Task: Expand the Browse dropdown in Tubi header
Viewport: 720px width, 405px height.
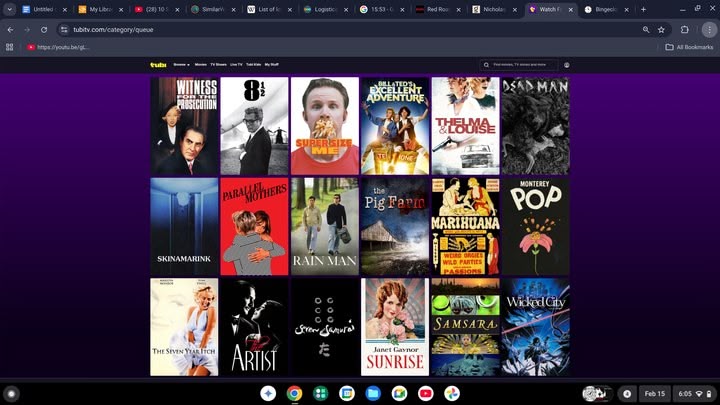Action: (x=181, y=64)
